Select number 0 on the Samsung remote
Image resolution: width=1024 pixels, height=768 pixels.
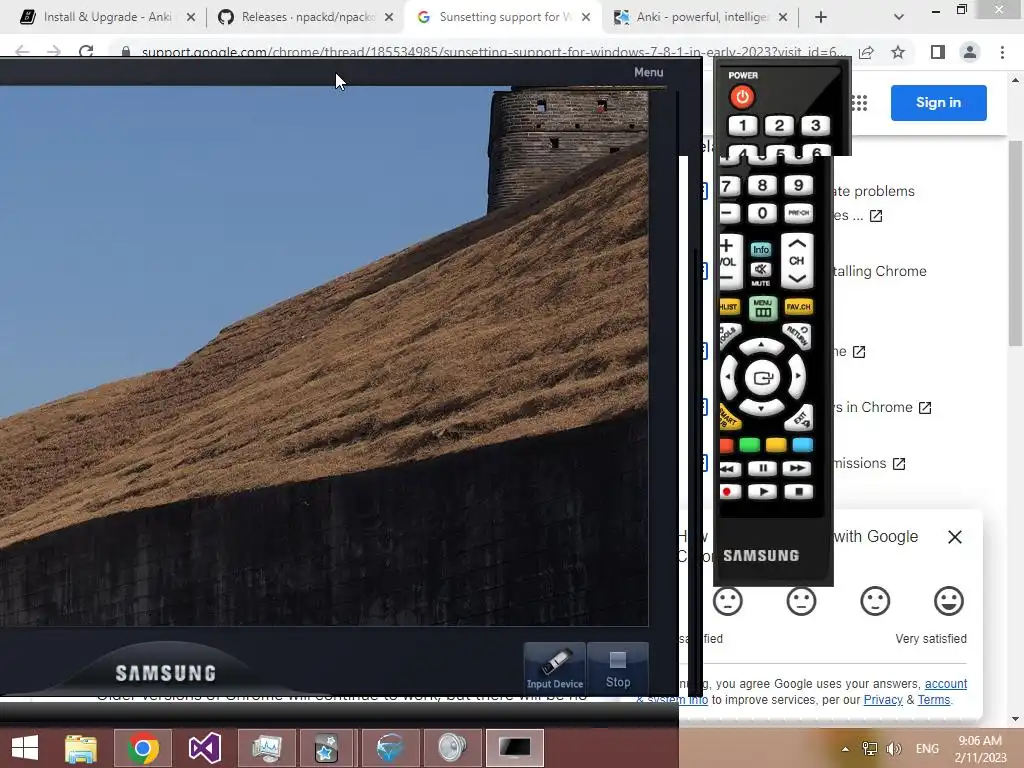(x=762, y=214)
